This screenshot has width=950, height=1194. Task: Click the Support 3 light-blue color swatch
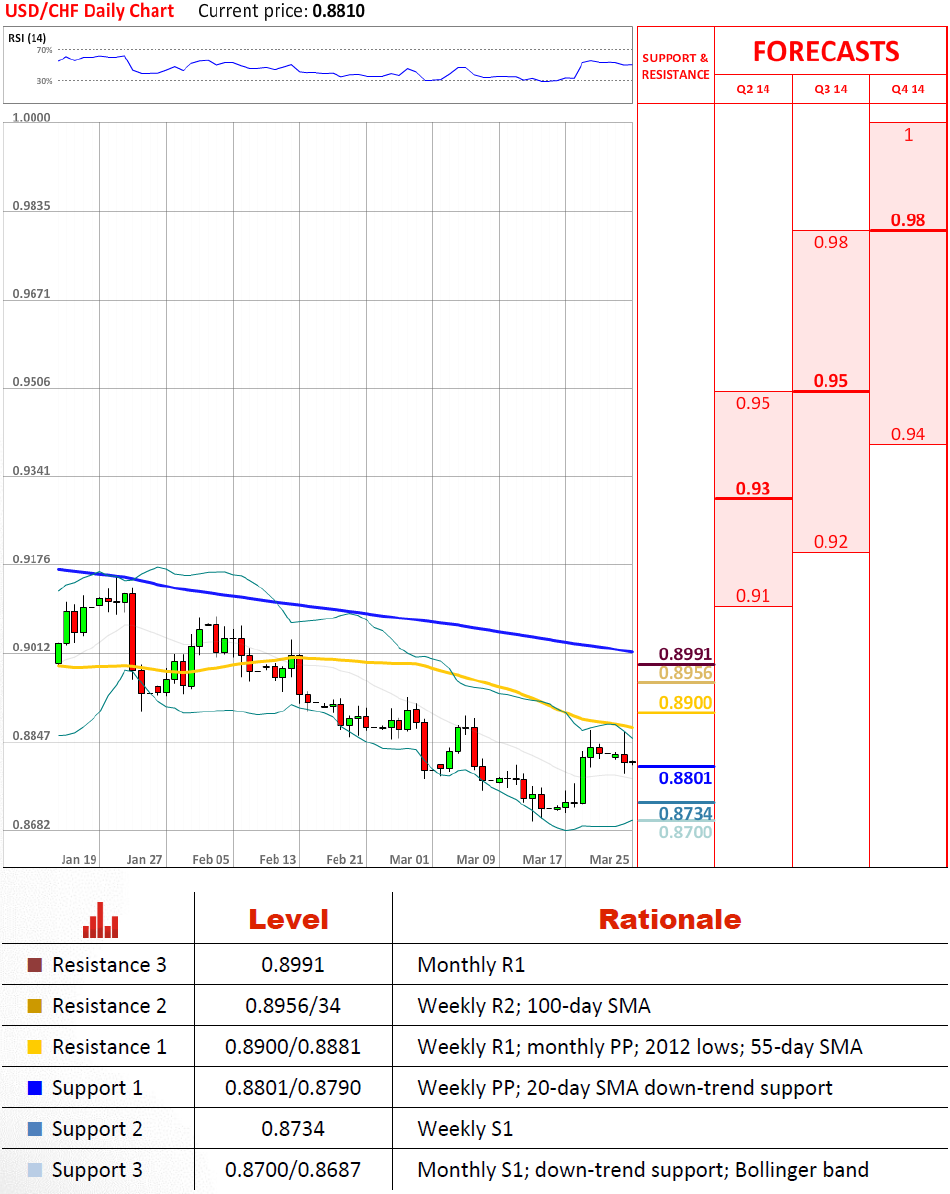tap(35, 1170)
